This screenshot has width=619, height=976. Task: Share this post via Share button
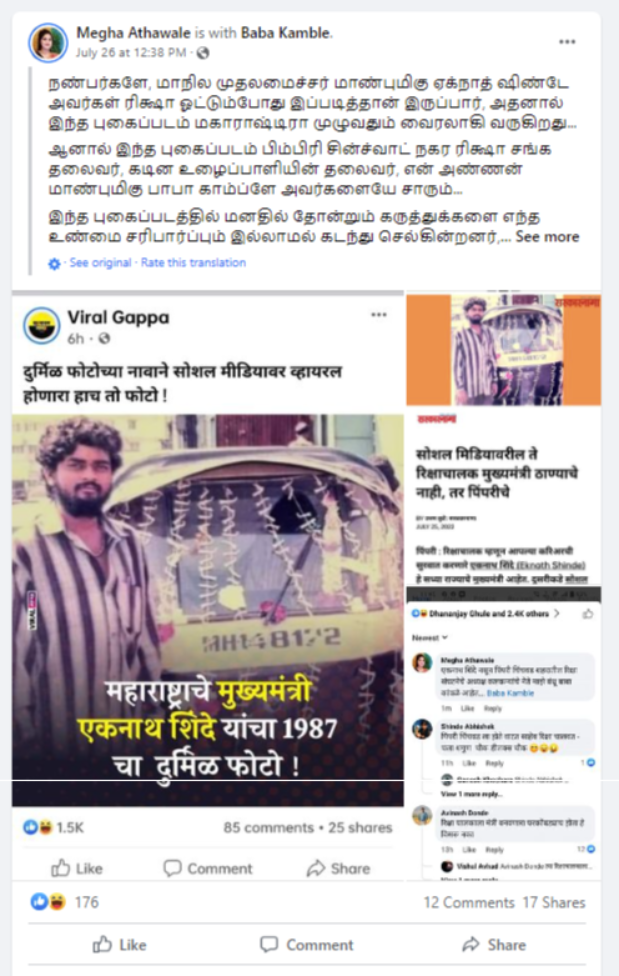[494, 945]
